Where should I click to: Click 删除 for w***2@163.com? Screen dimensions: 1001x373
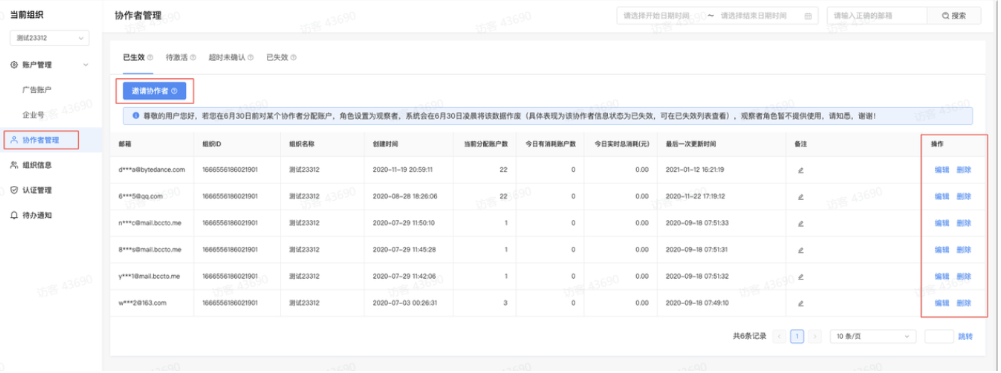tap(964, 303)
